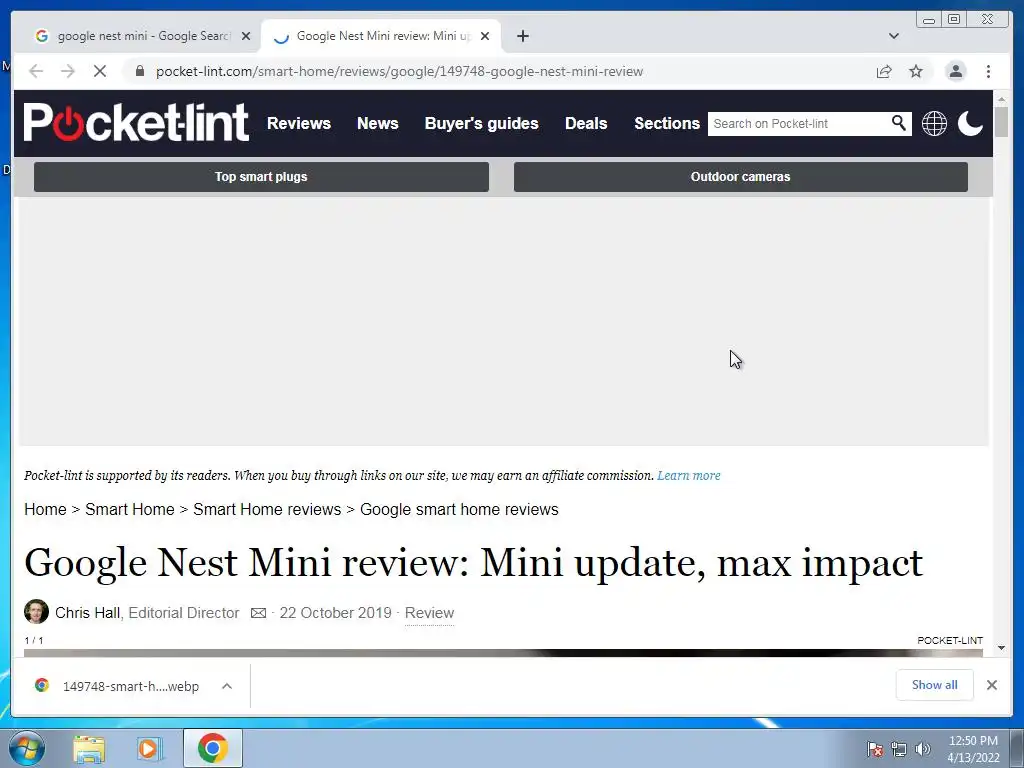Open the Sections menu
Viewport: 1024px width, 768px height.
[x=667, y=123]
